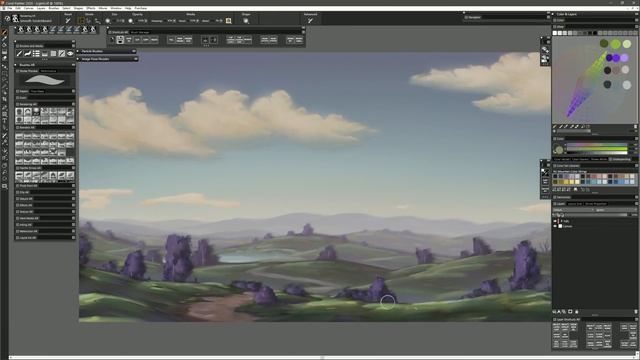The image size is (640, 360).
Task: Click the highlighted orange Media icon in the property bar
Action: click(229, 21)
